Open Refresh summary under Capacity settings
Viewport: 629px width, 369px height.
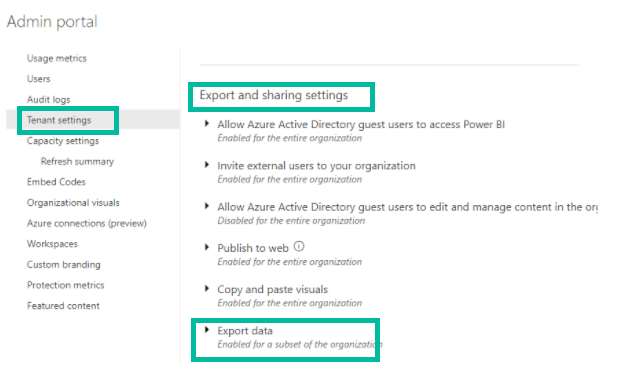(77, 161)
